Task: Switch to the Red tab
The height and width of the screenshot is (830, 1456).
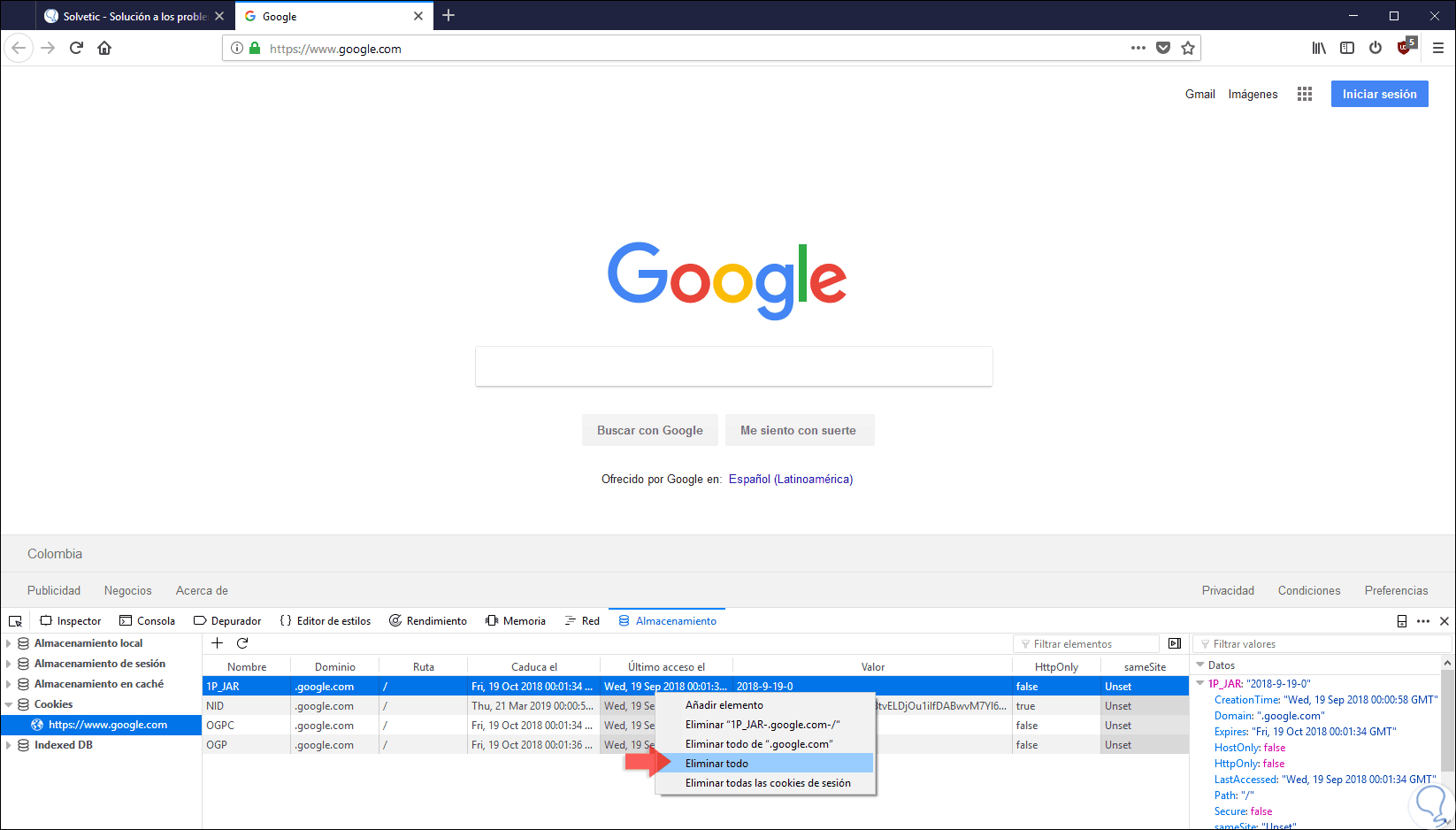Action: (583, 621)
